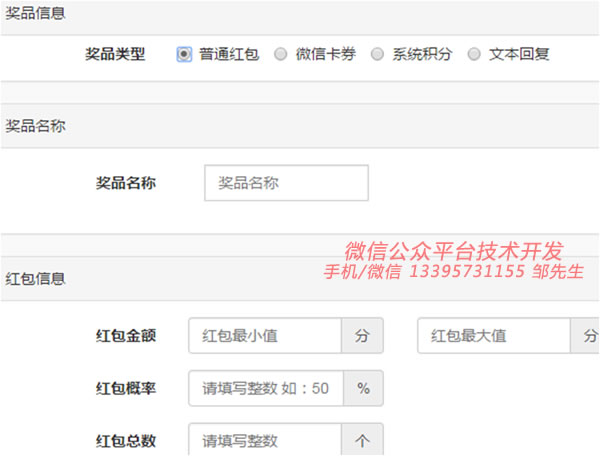Click the 个 unit addon beside 红包总数
The width and height of the screenshot is (600, 456).
click(x=362, y=440)
